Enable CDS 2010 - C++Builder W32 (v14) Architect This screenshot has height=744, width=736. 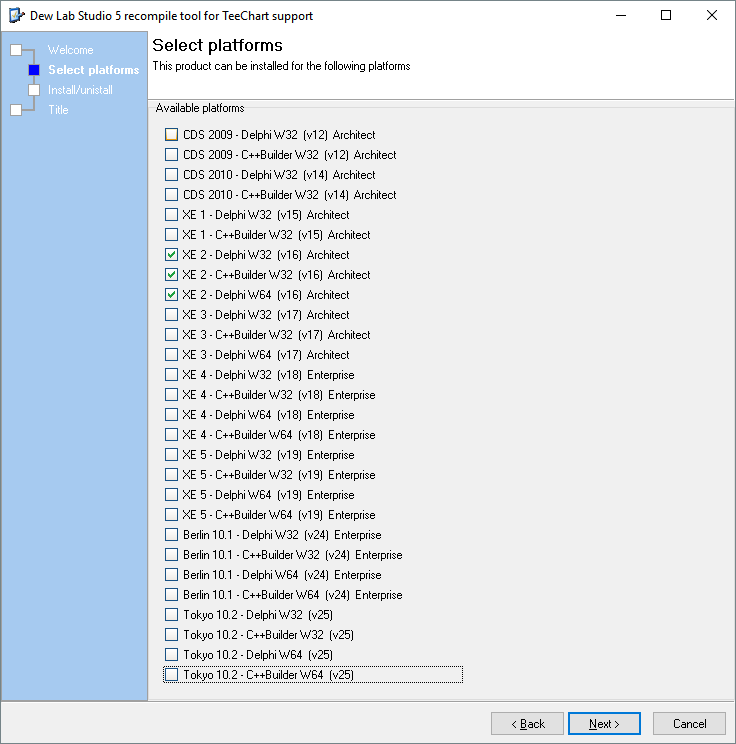(171, 195)
